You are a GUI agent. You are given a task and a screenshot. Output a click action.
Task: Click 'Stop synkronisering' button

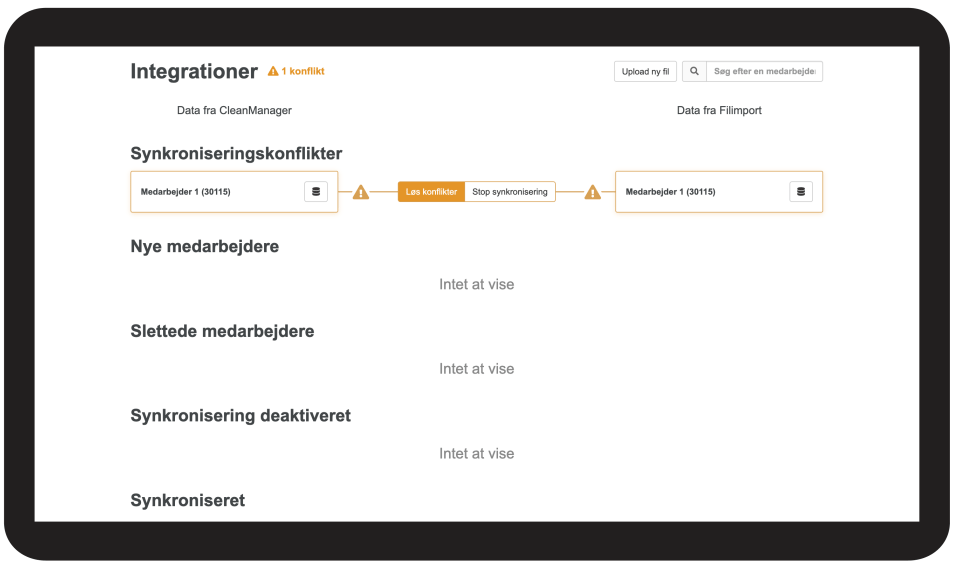coord(510,192)
